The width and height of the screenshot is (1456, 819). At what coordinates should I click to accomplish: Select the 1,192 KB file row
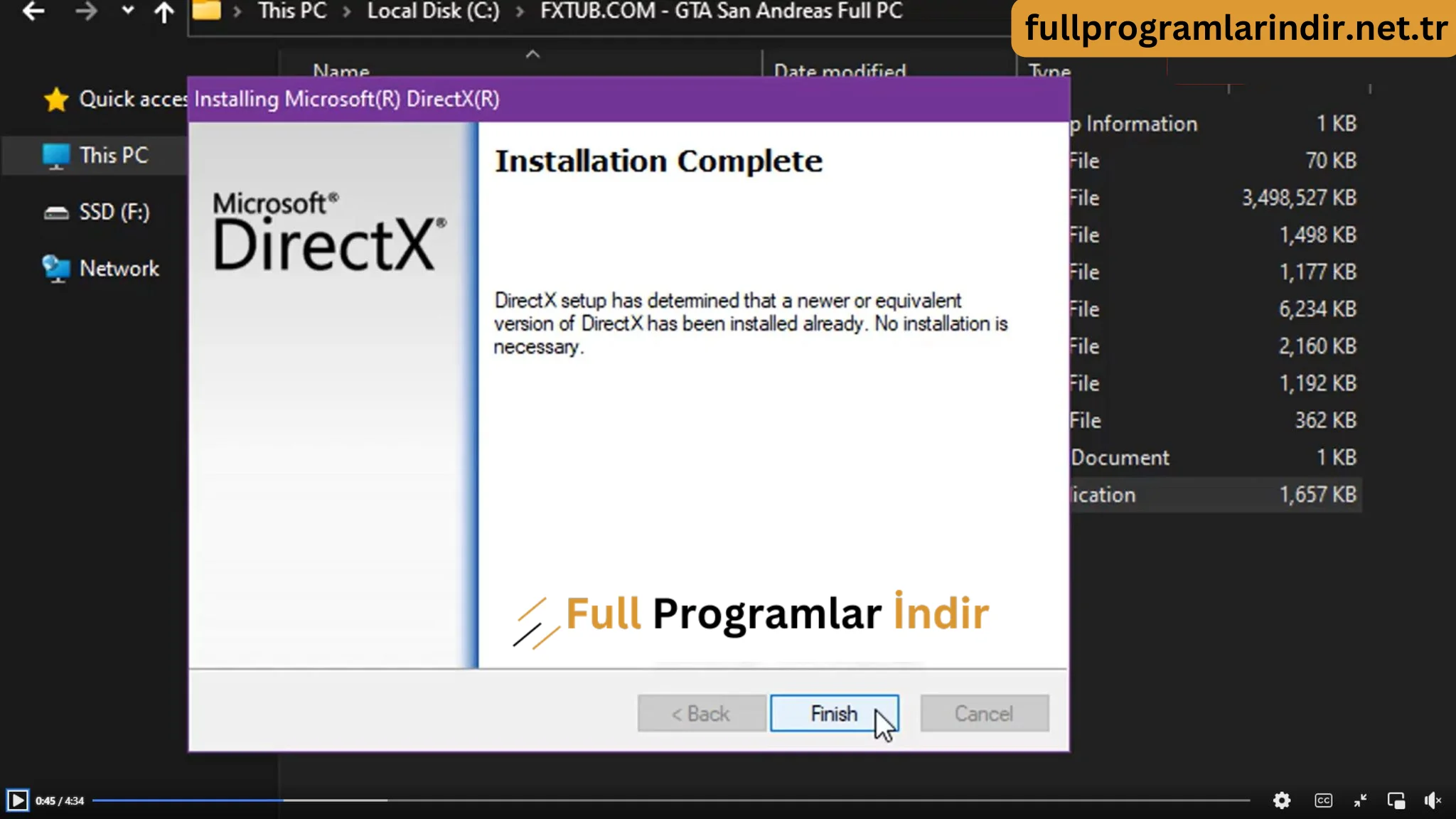1216,383
